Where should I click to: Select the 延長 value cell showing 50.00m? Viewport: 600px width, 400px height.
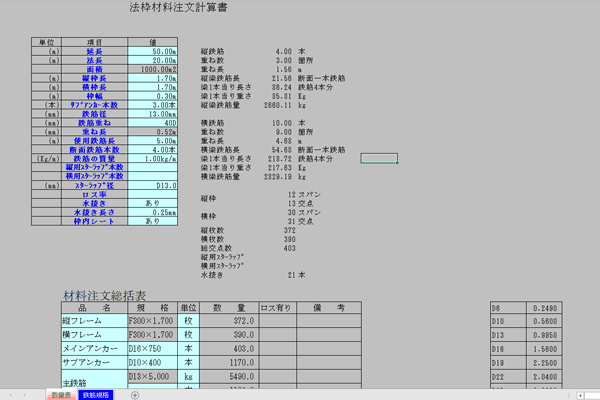coord(155,50)
